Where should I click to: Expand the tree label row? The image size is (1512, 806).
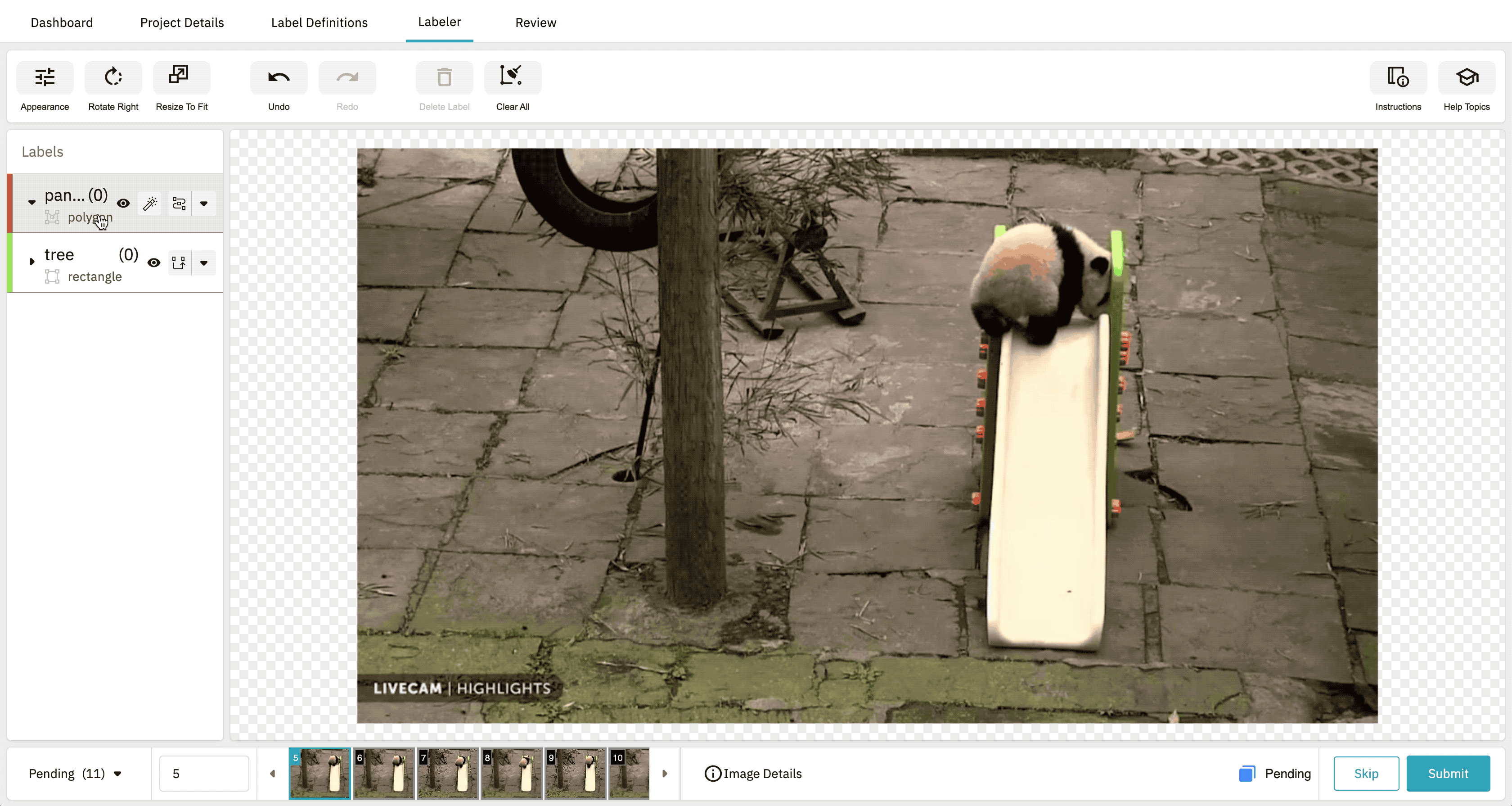[31, 262]
